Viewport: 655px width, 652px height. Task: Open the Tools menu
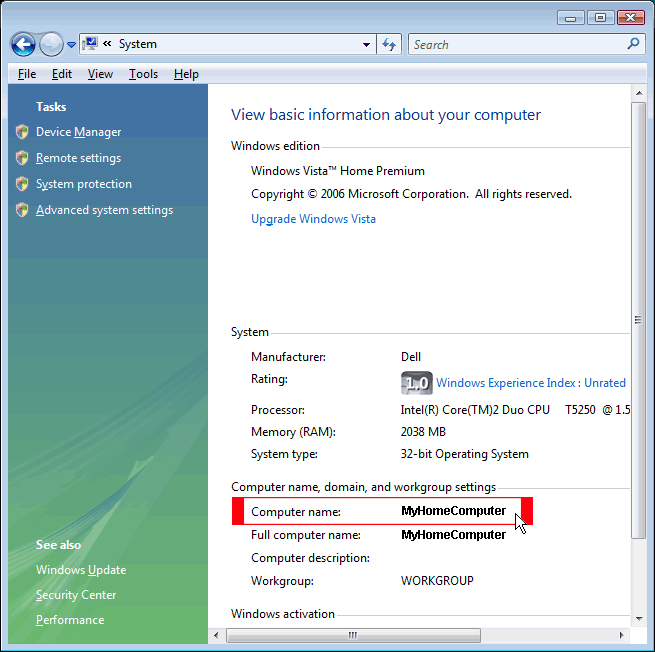[x=143, y=74]
